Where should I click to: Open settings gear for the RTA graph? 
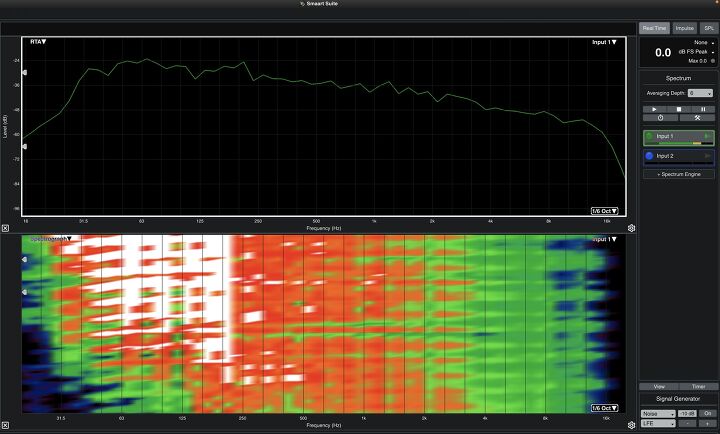tap(631, 228)
